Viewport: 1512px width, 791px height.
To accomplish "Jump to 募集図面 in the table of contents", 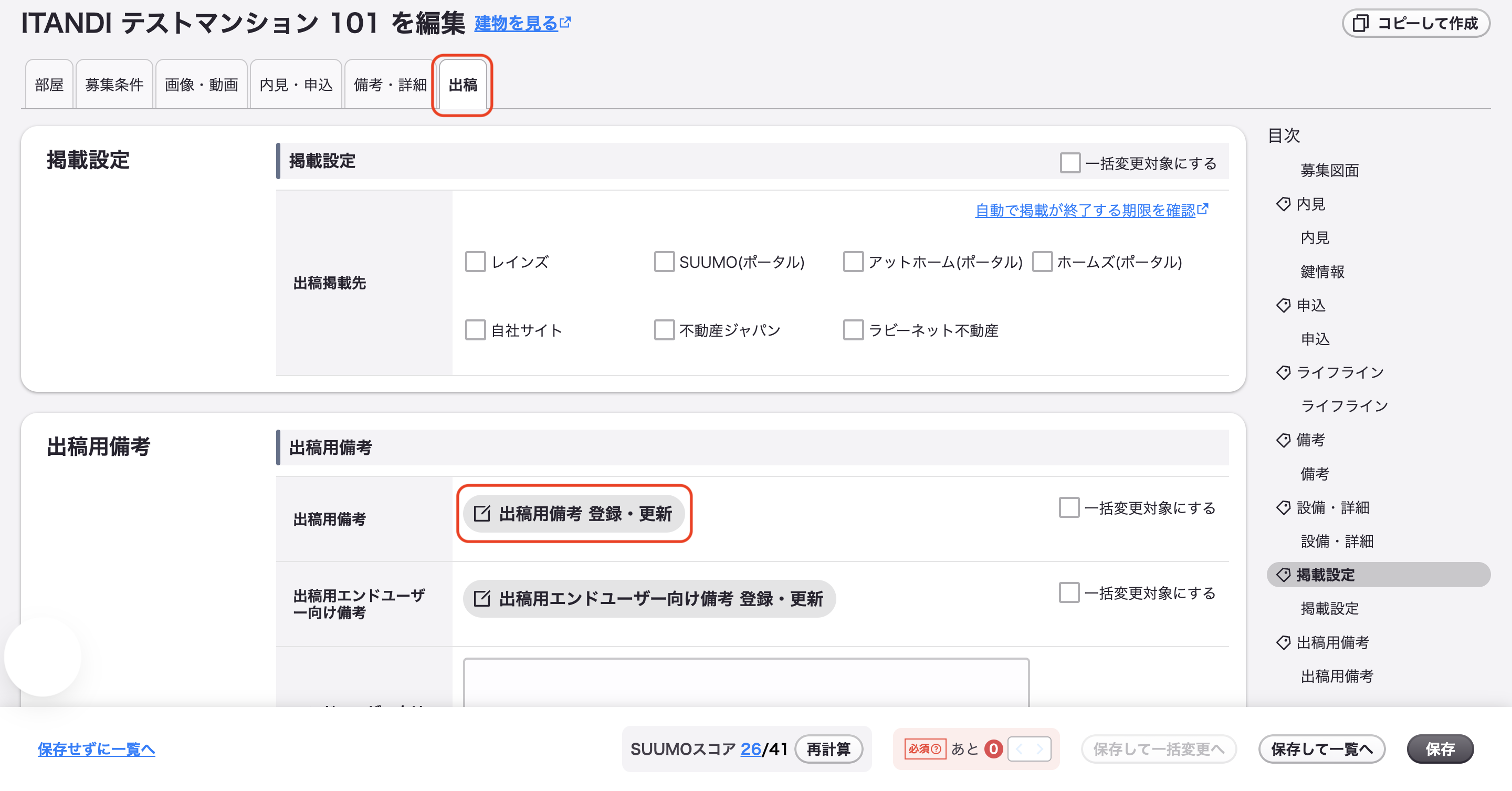I will click(x=1329, y=170).
